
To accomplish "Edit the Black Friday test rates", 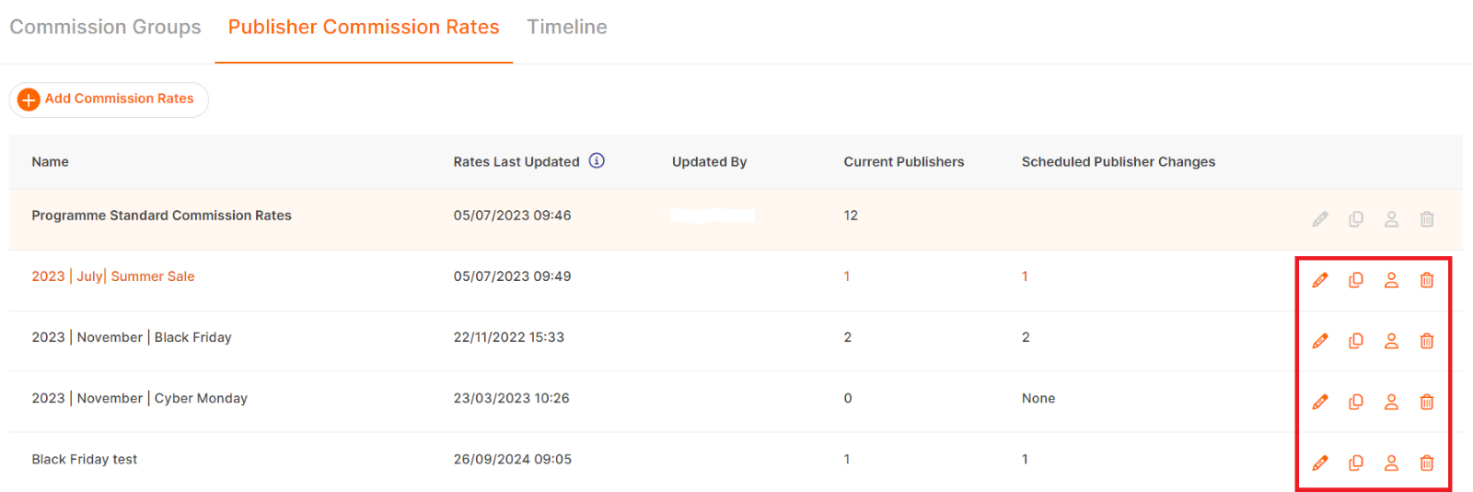I will [1320, 463].
